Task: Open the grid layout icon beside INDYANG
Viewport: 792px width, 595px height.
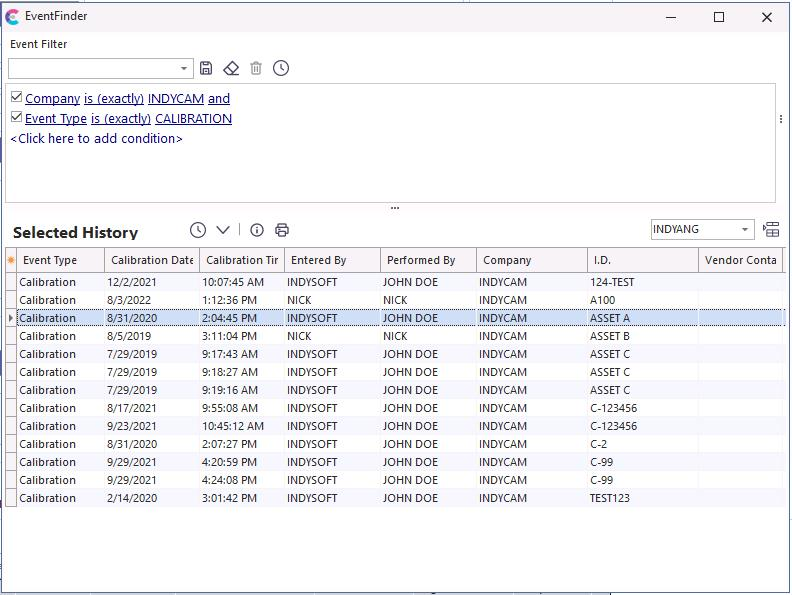Action: coord(771,230)
